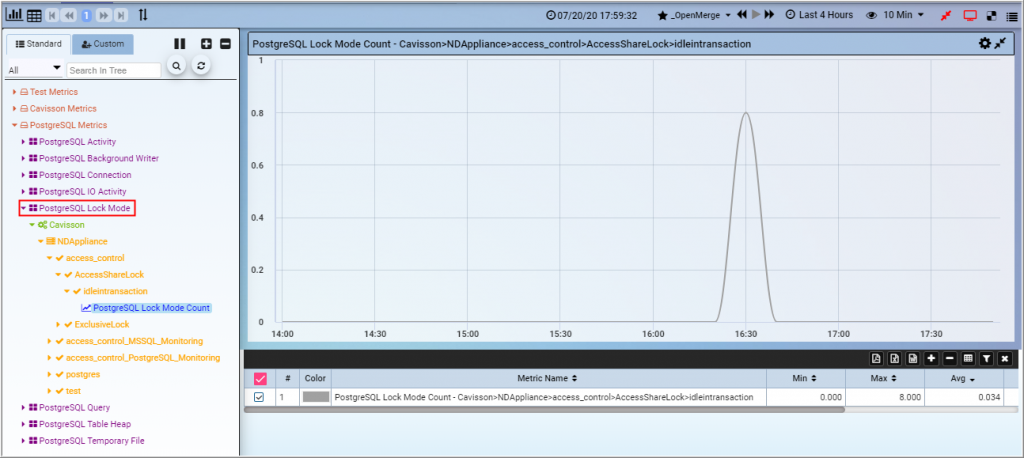The width and height of the screenshot is (1024, 458).
Task: Click the red monitor icon
Action: (x=970, y=16)
